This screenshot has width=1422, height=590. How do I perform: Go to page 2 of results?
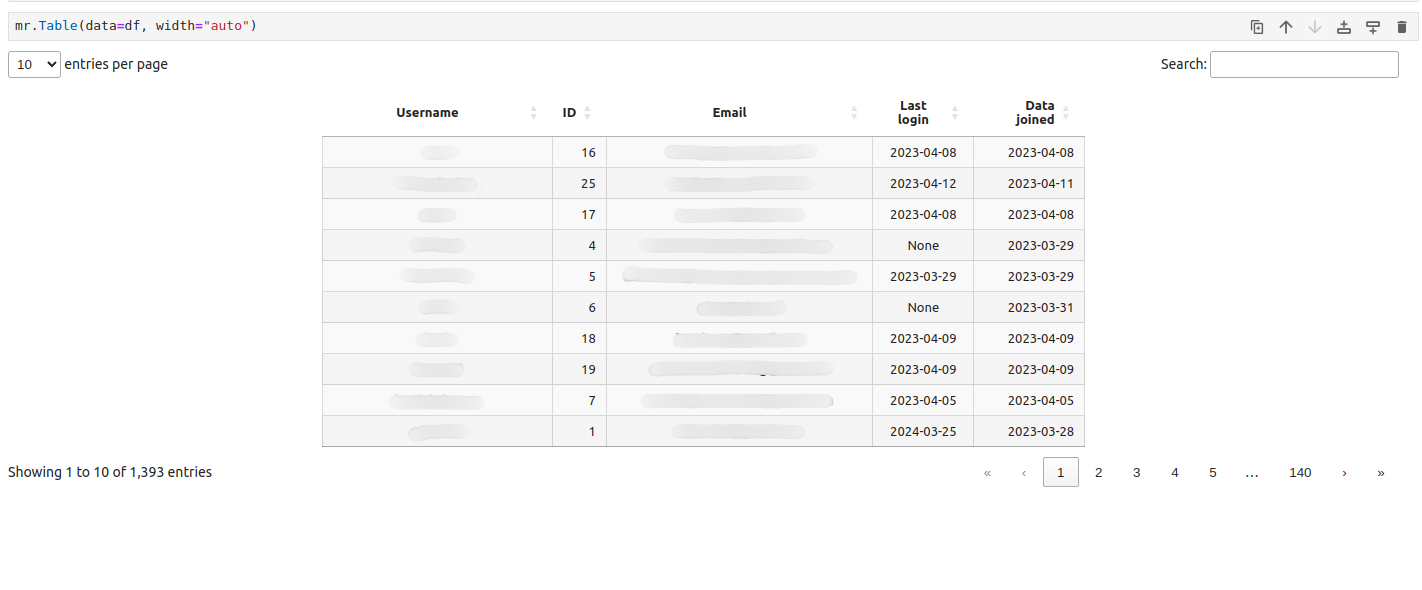[1099, 472]
